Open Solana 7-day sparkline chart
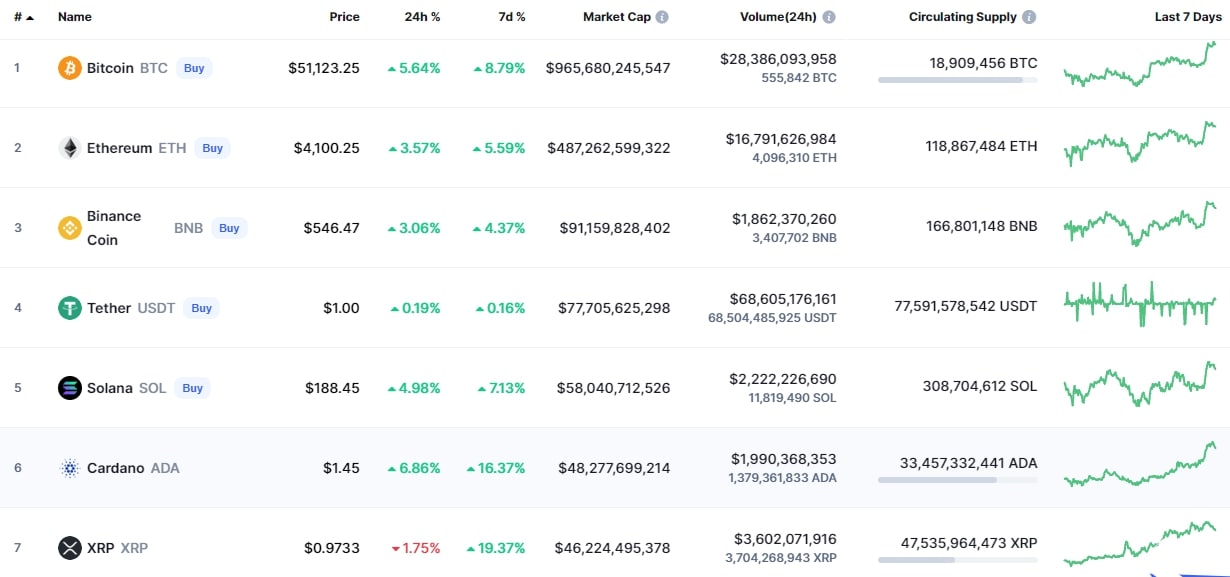 tap(1140, 384)
